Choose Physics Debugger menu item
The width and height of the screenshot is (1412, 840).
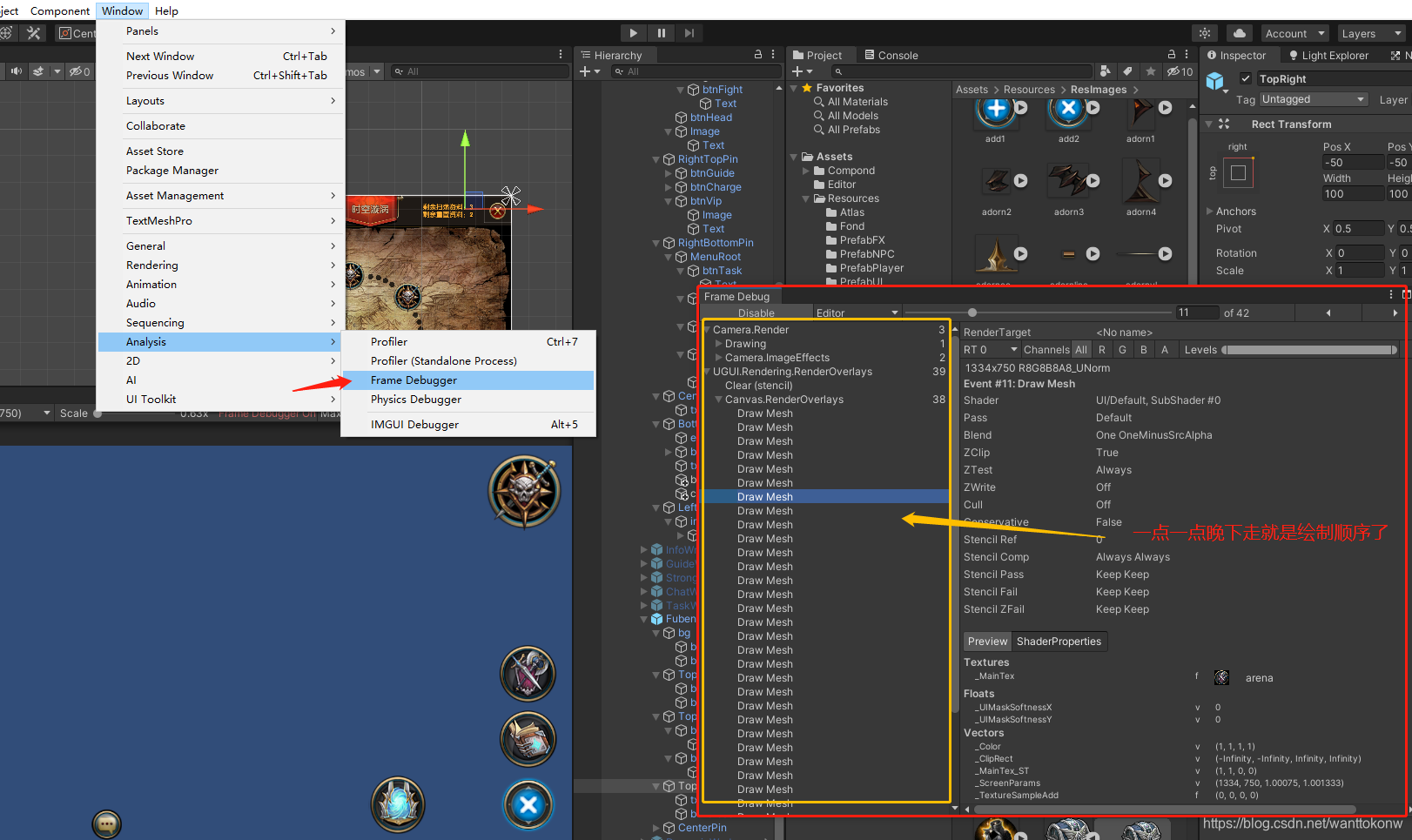click(x=467, y=400)
